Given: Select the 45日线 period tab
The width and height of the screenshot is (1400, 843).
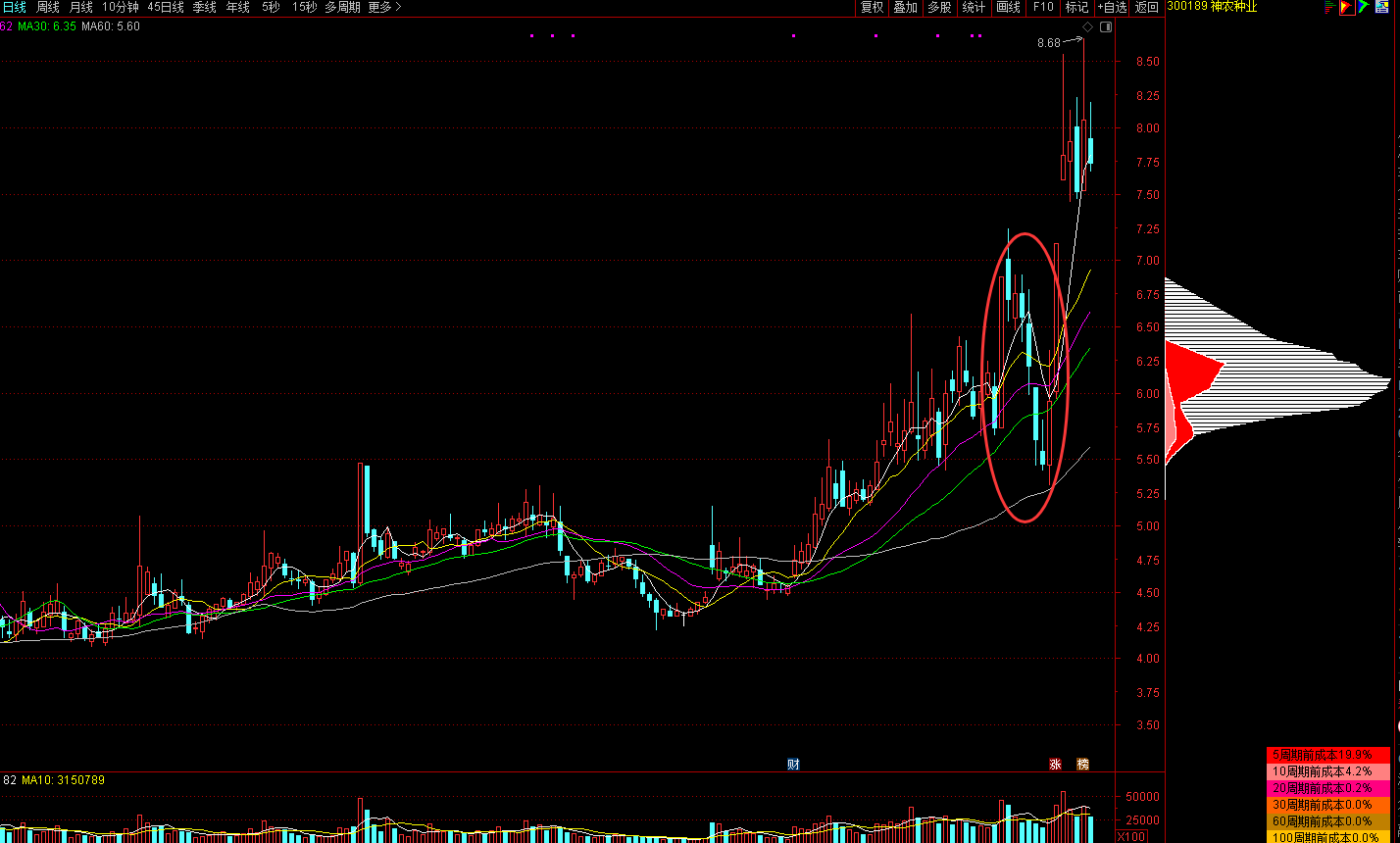Looking at the screenshot, I should point(166,7).
